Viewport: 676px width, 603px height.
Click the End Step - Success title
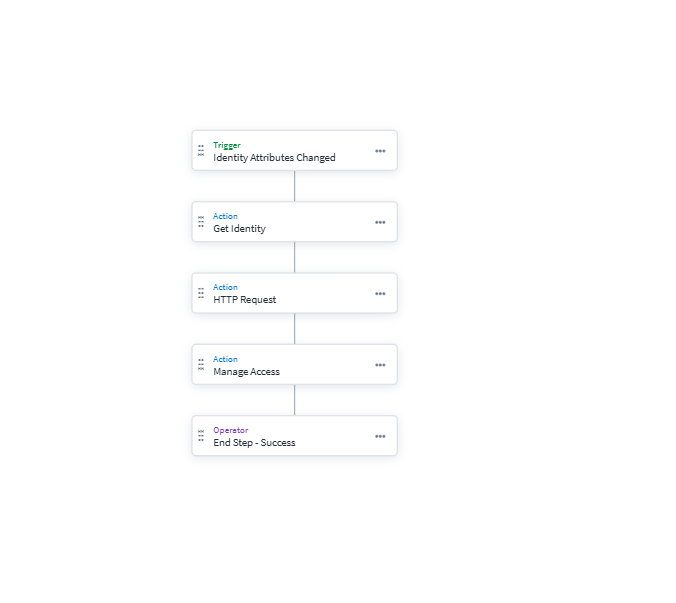[254, 443]
